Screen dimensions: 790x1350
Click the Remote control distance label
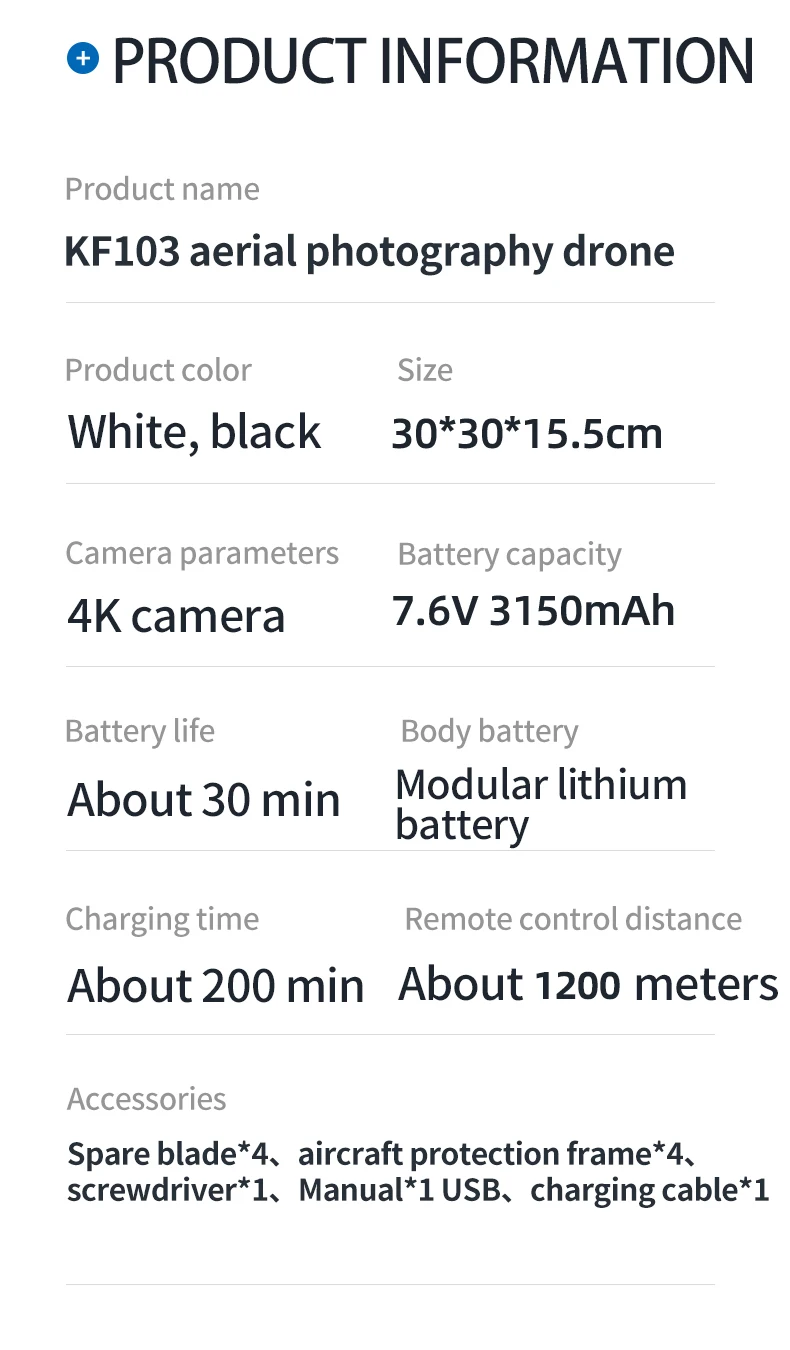click(x=573, y=920)
